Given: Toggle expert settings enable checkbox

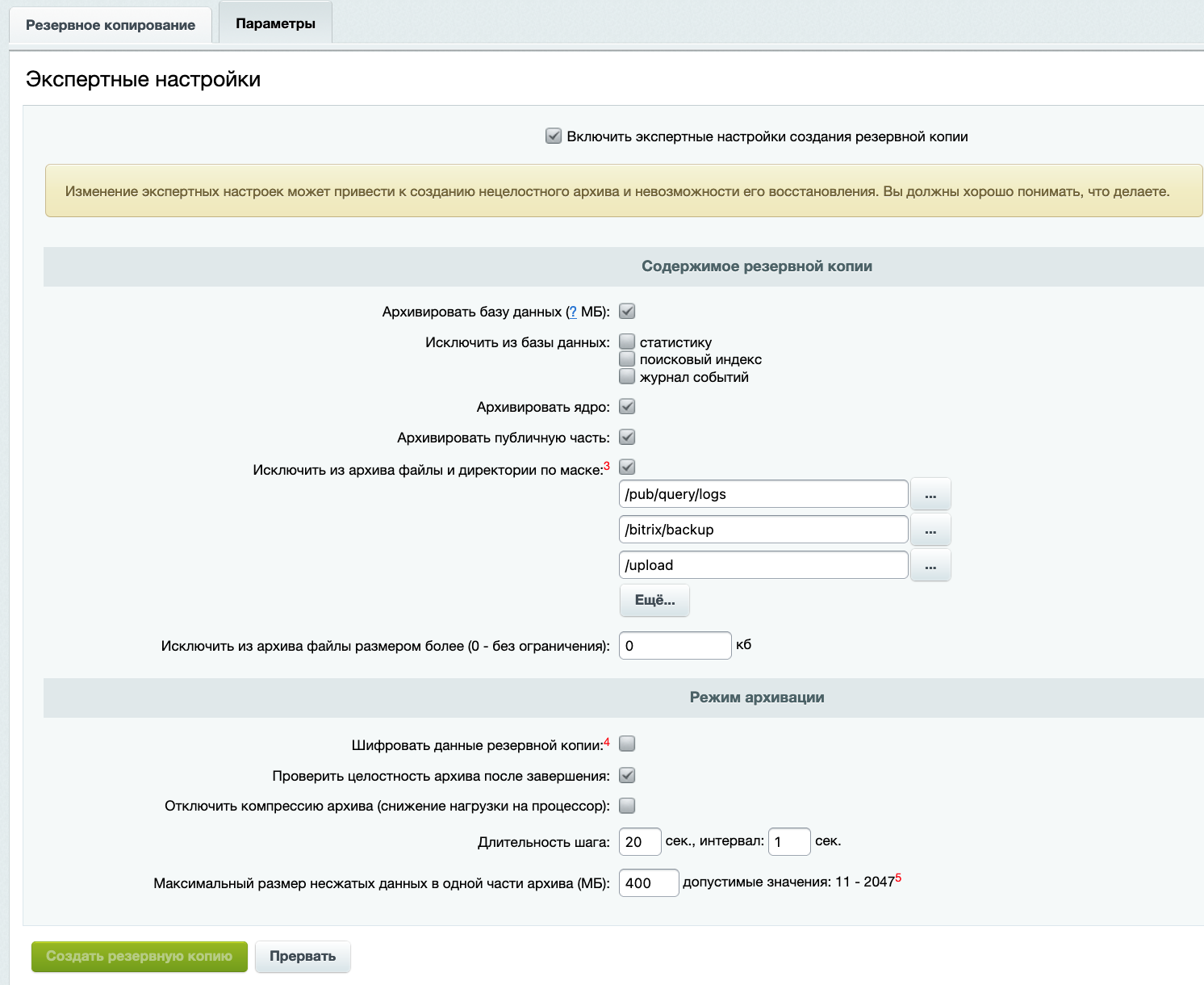Looking at the screenshot, I should point(554,136).
